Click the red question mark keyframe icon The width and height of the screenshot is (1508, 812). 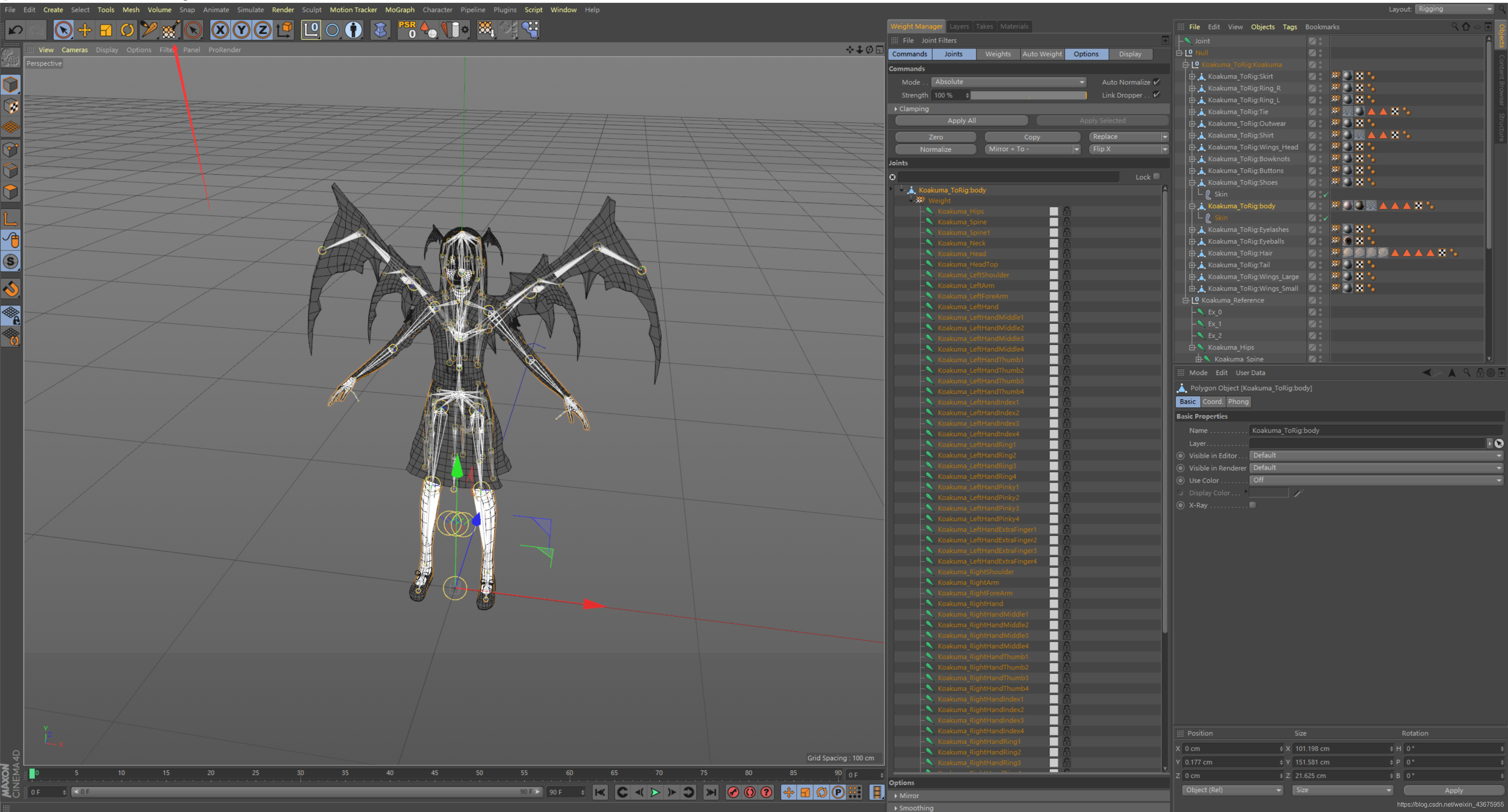(x=766, y=792)
